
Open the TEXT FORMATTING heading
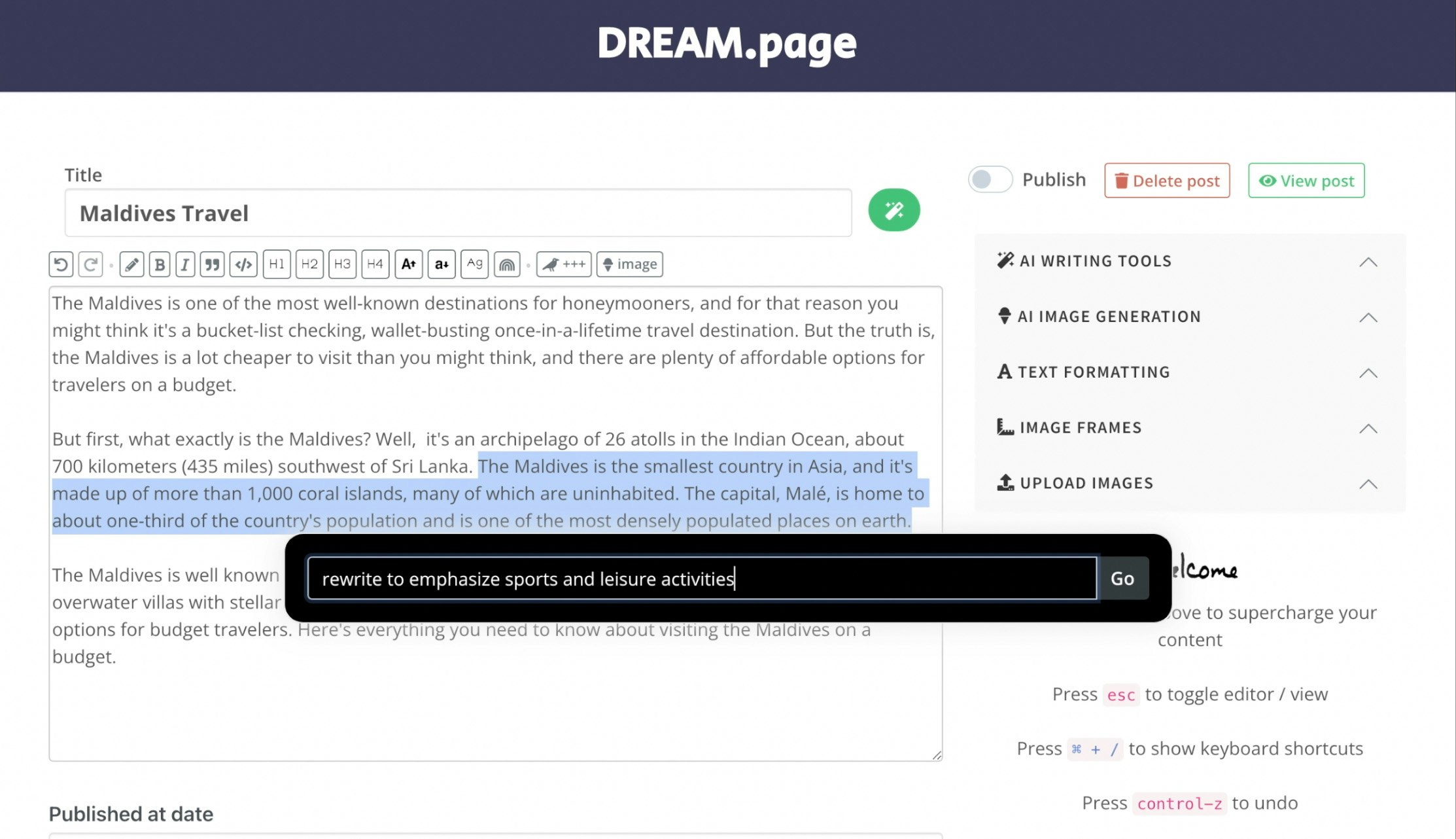click(1094, 372)
